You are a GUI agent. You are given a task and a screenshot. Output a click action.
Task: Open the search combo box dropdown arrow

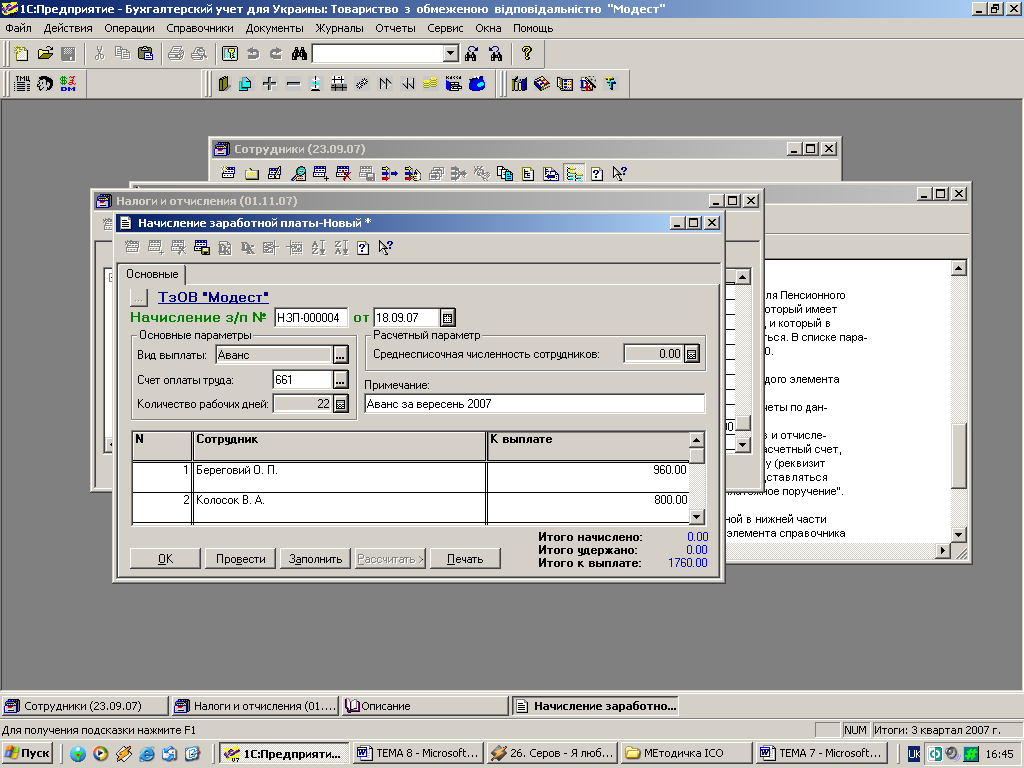451,54
